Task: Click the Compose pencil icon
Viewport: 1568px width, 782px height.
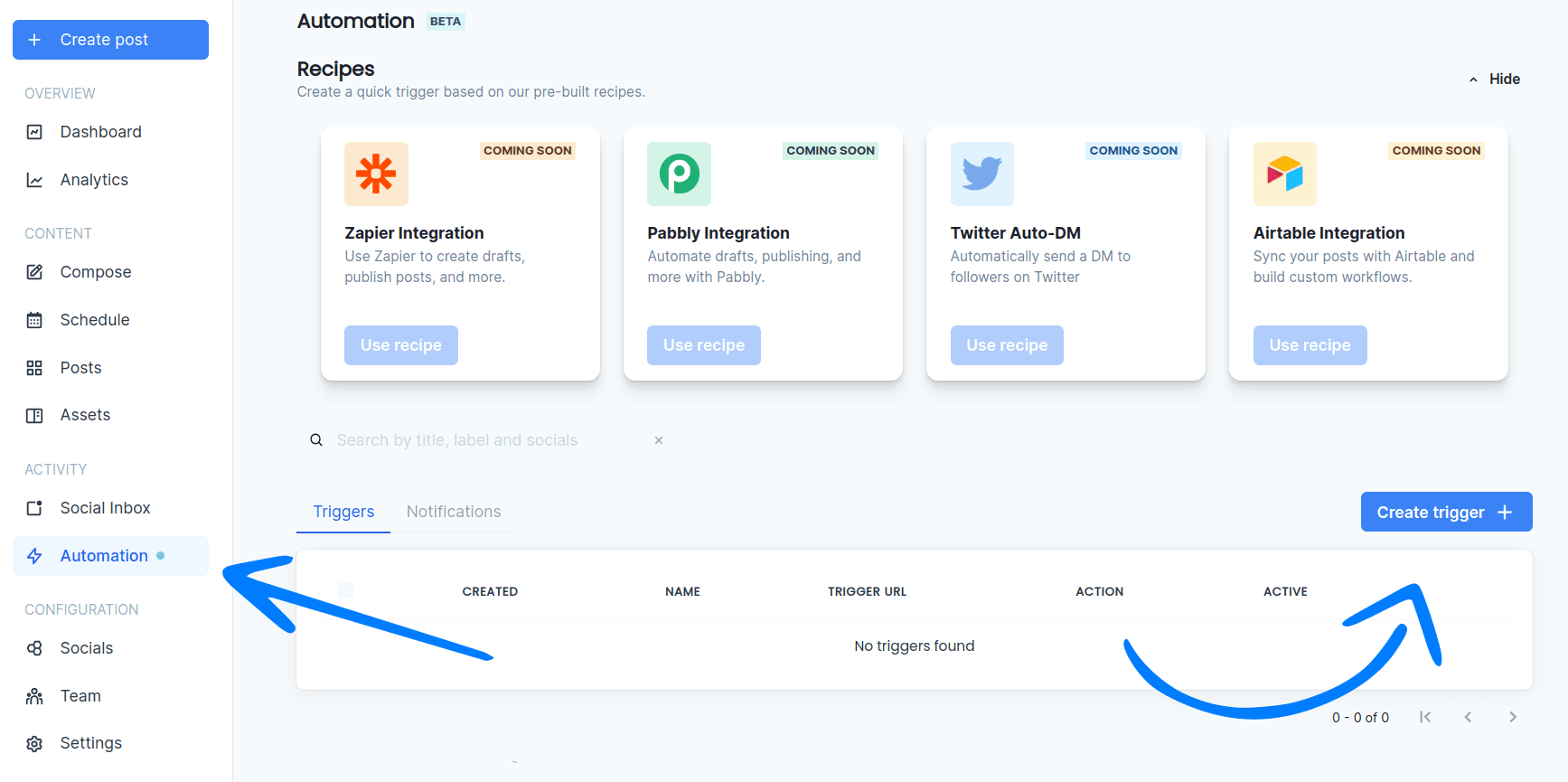Action: pyautogui.click(x=34, y=272)
